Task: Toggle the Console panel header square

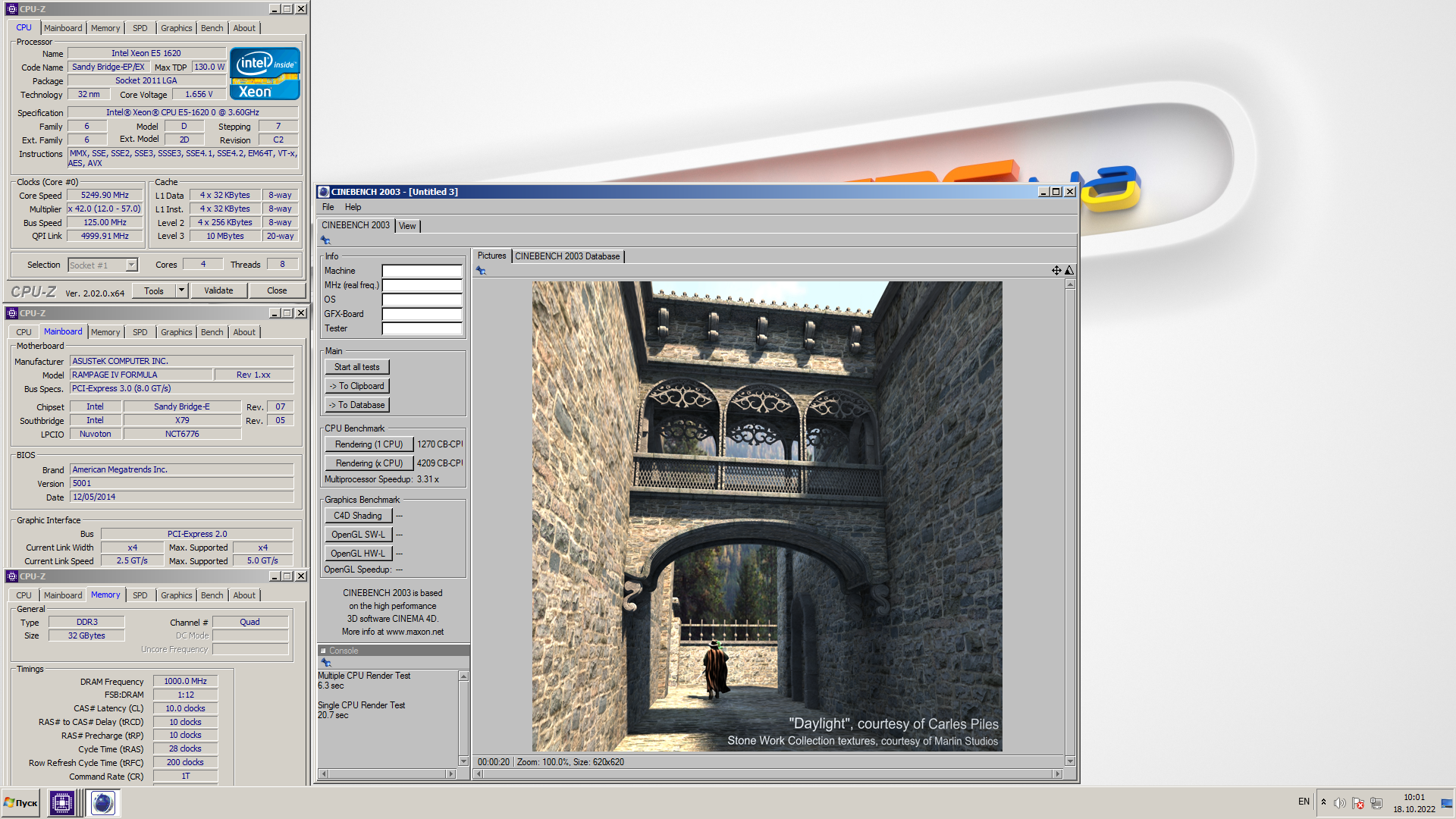Action: [323, 651]
